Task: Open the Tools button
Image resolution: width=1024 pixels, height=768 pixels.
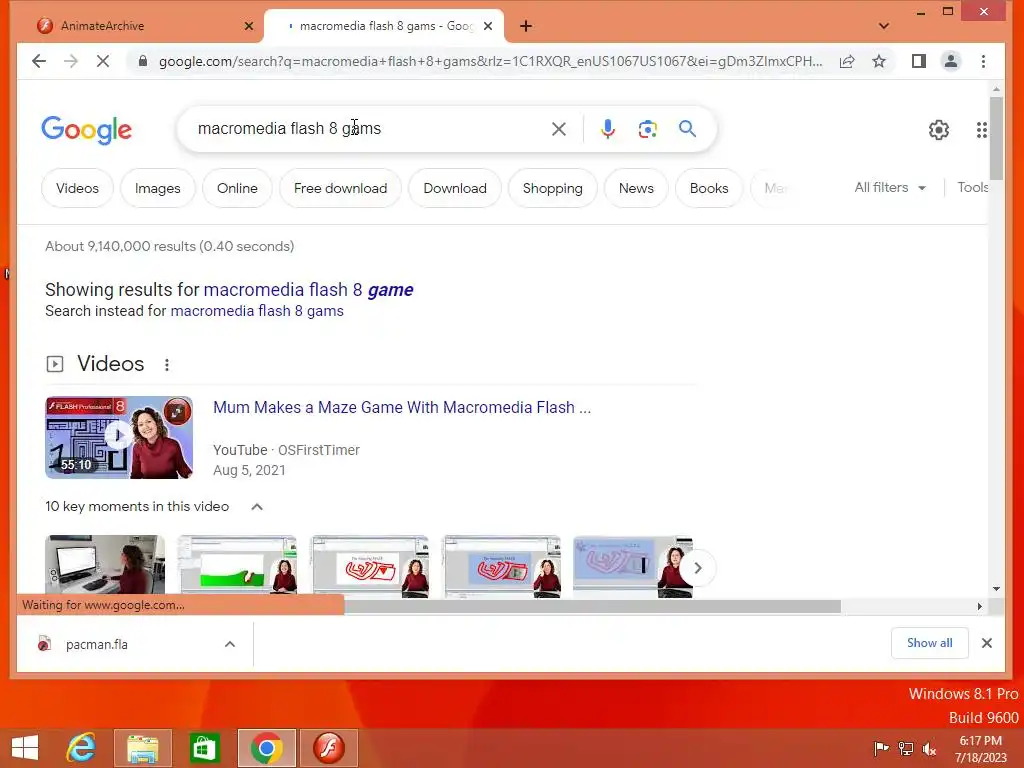Action: pyautogui.click(x=972, y=187)
